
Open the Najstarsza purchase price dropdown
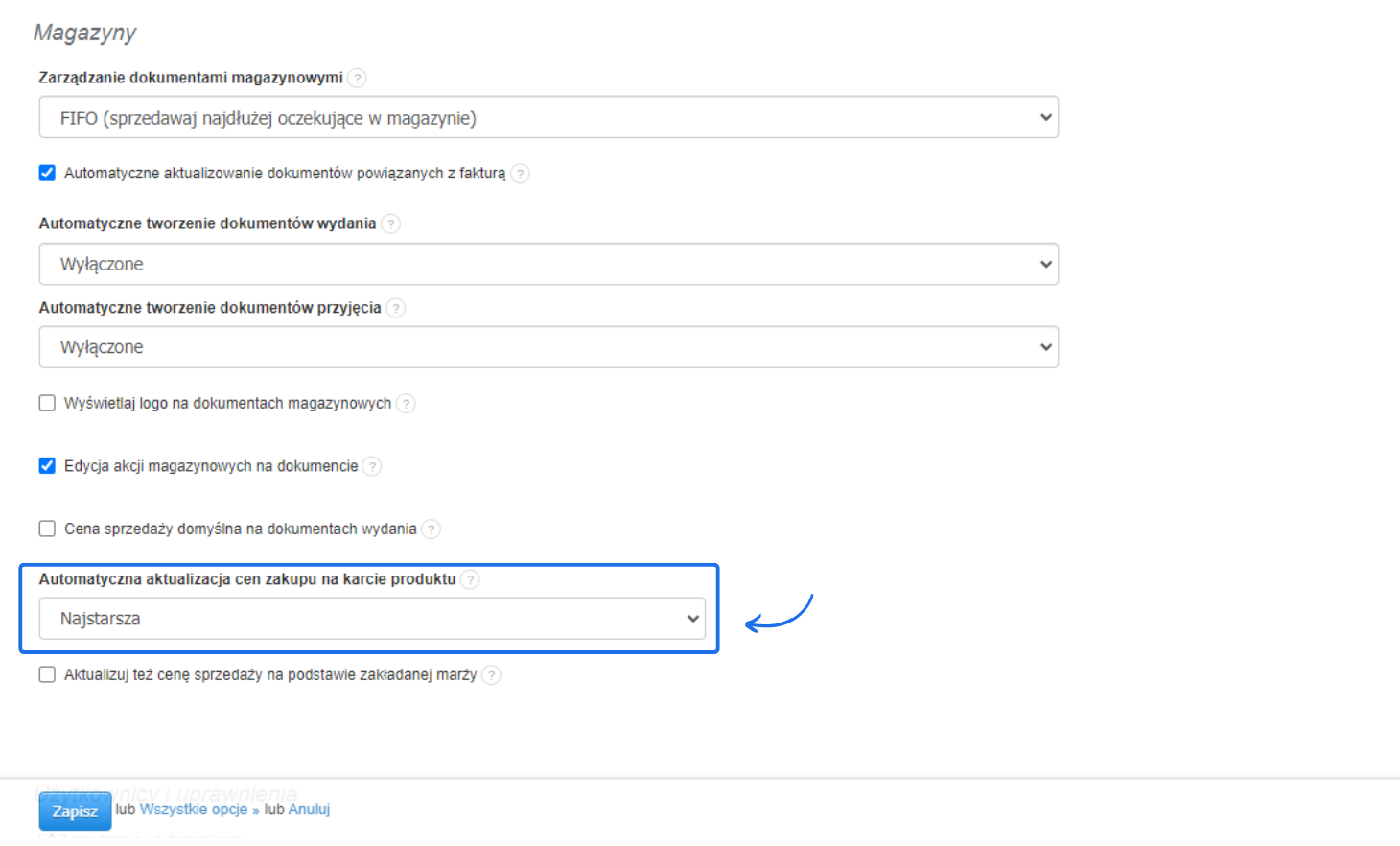click(372, 619)
